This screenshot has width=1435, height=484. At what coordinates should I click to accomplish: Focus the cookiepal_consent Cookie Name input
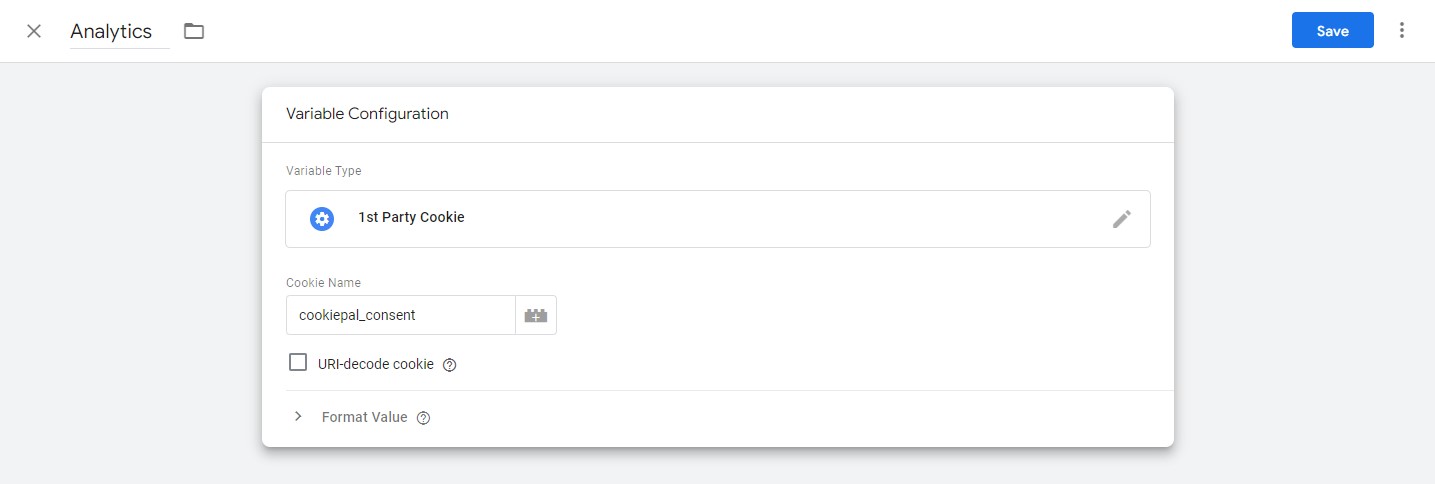(400, 315)
